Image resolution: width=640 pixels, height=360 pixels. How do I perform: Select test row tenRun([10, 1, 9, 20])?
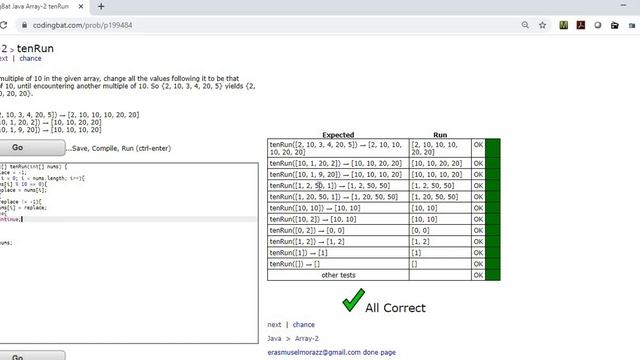click(x=338, y=174)
